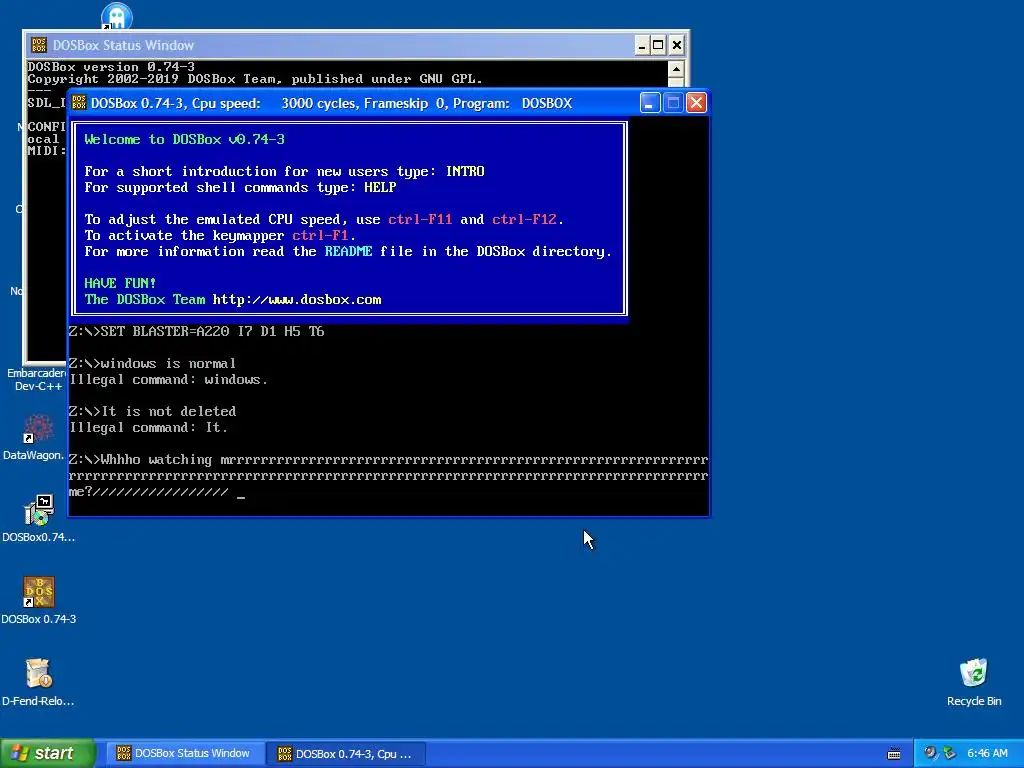Close the DOSBox 0.74-3 emulator window
The height and width of the screenshot is (768, 1024).
tap(696, 103)
